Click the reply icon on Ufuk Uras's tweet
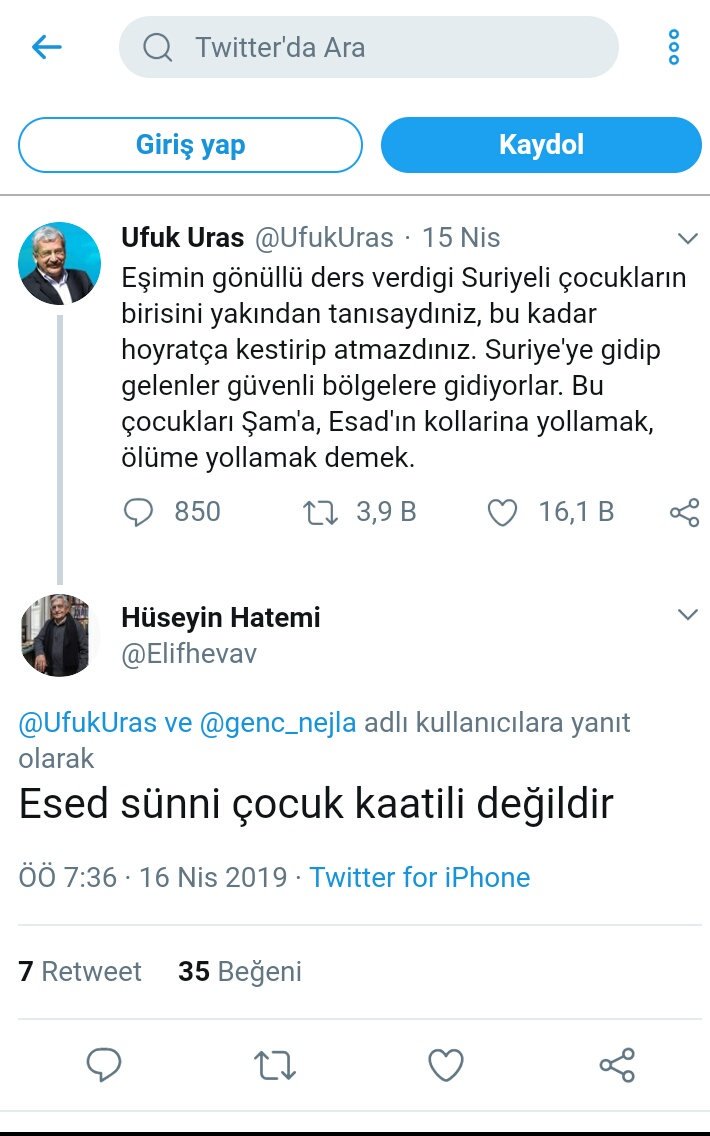 [x=138, y=512]
